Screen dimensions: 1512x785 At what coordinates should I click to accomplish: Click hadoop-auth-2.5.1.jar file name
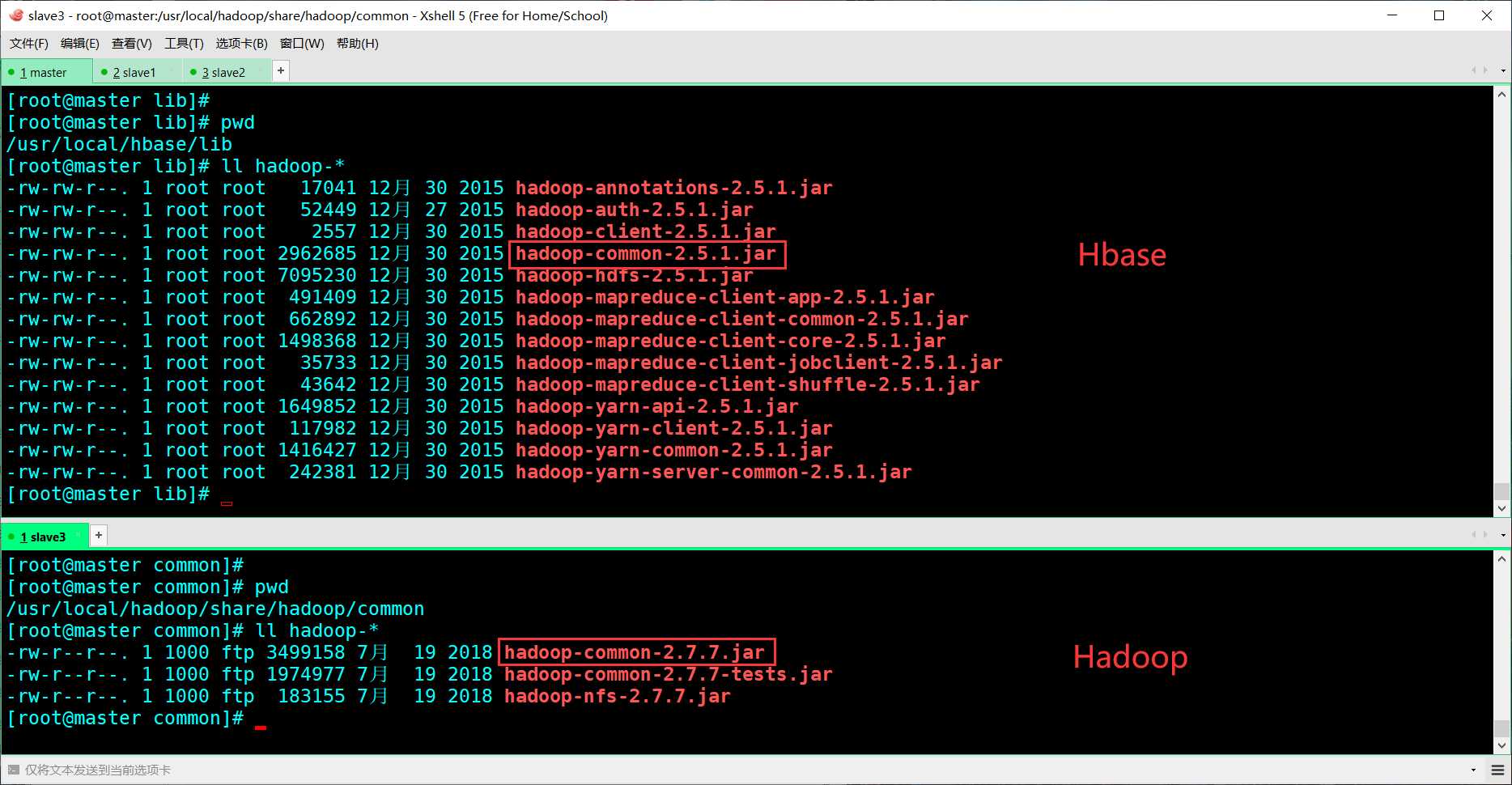pos(634,210)
